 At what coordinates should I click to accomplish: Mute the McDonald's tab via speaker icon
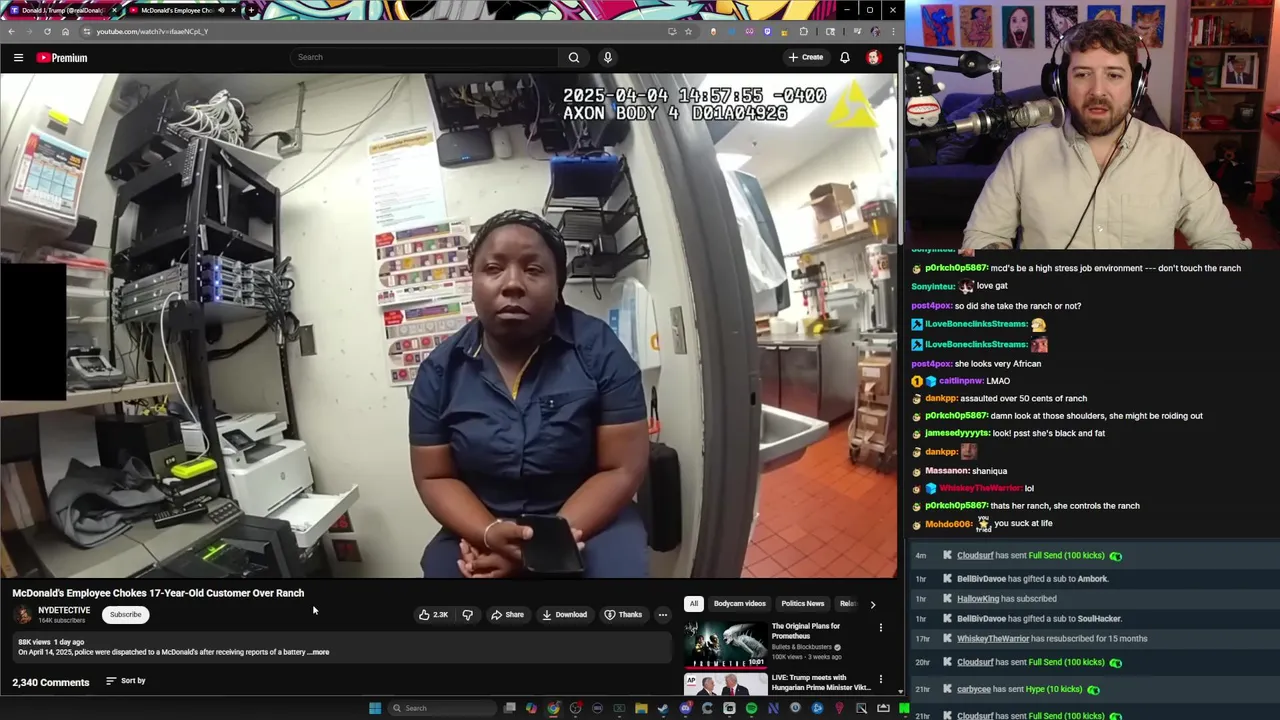(x=221, y=10)
